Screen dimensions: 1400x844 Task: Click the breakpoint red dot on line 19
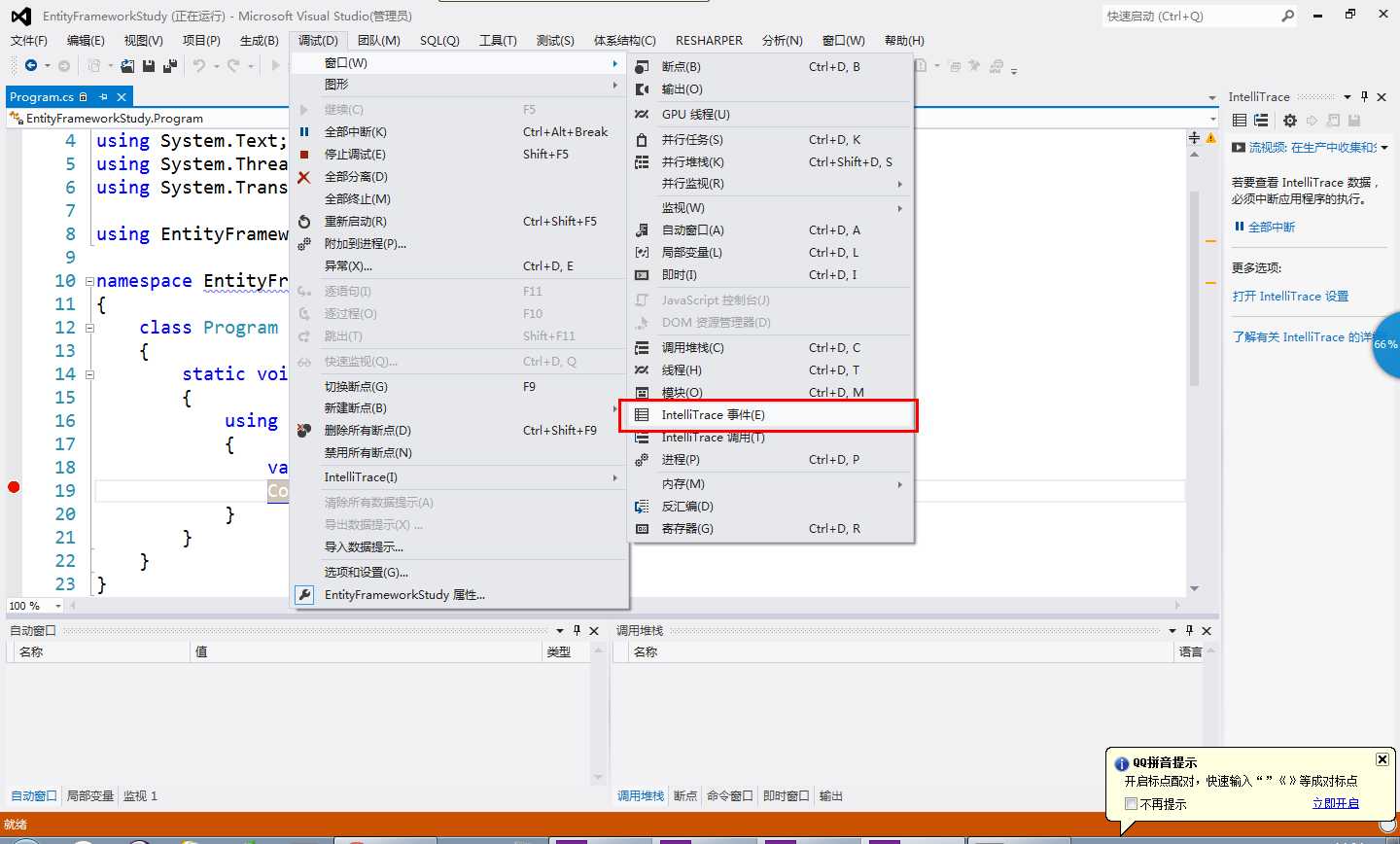14,487
